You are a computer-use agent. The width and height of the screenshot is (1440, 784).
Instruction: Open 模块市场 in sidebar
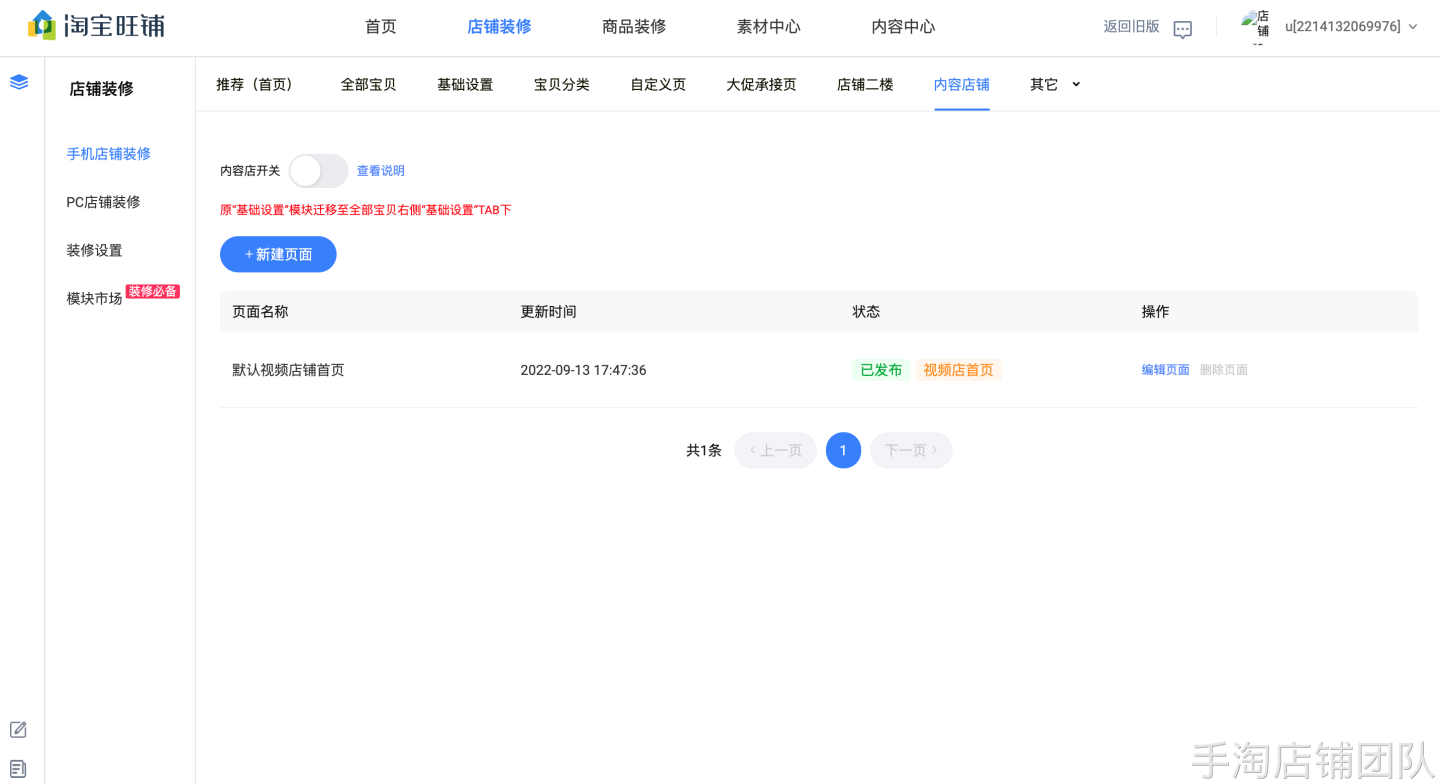tap(95, 298)
